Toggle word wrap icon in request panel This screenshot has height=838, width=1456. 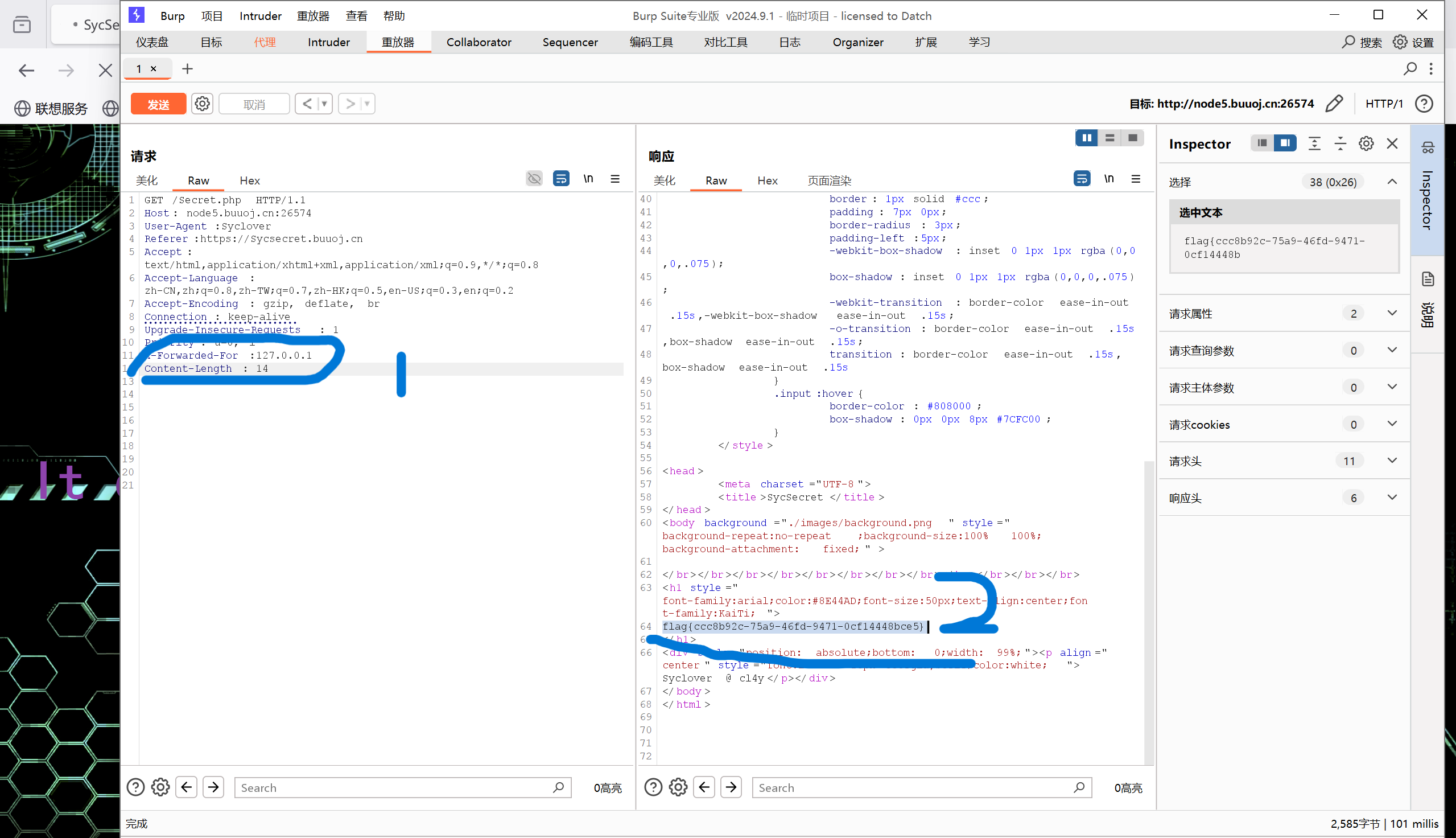click(x=560, y=179)
